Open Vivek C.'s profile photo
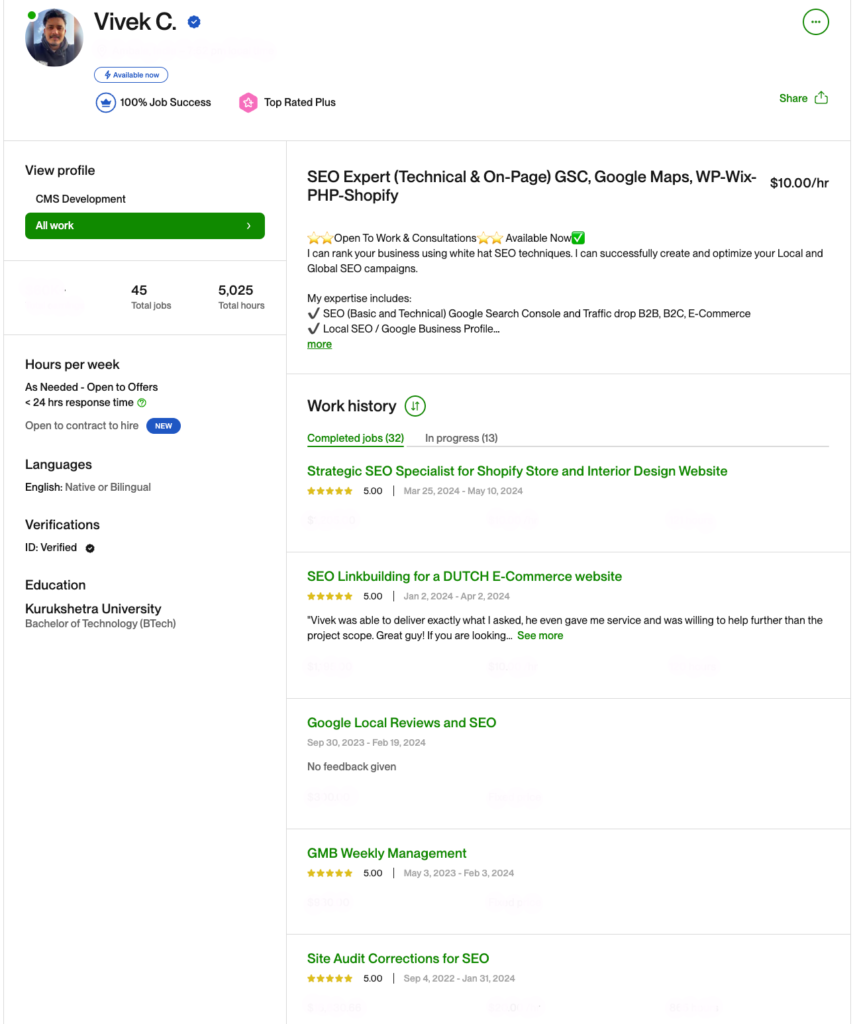 tap(54, 38)
